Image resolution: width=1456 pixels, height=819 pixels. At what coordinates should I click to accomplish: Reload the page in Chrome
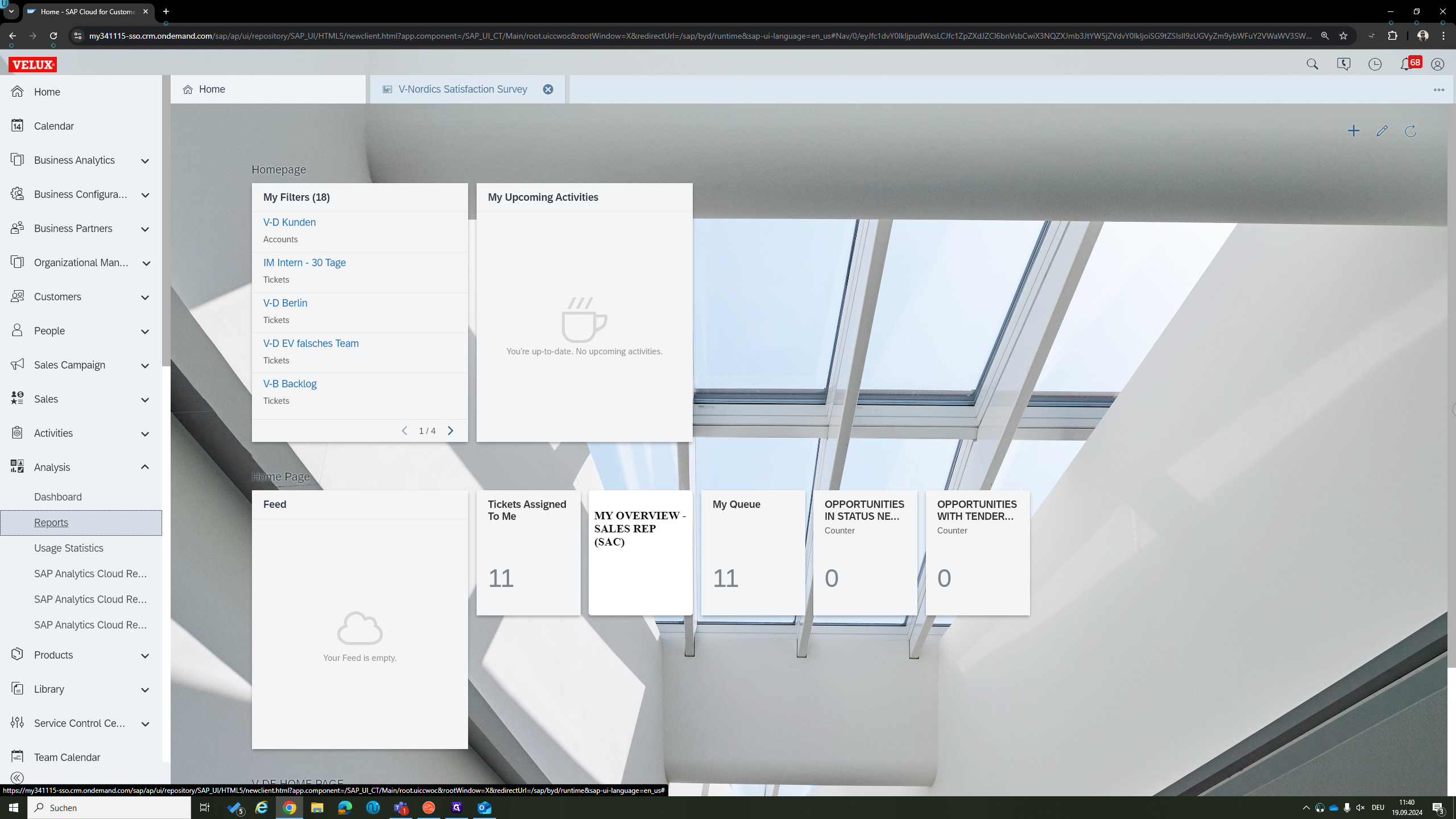tap(53, 36)
